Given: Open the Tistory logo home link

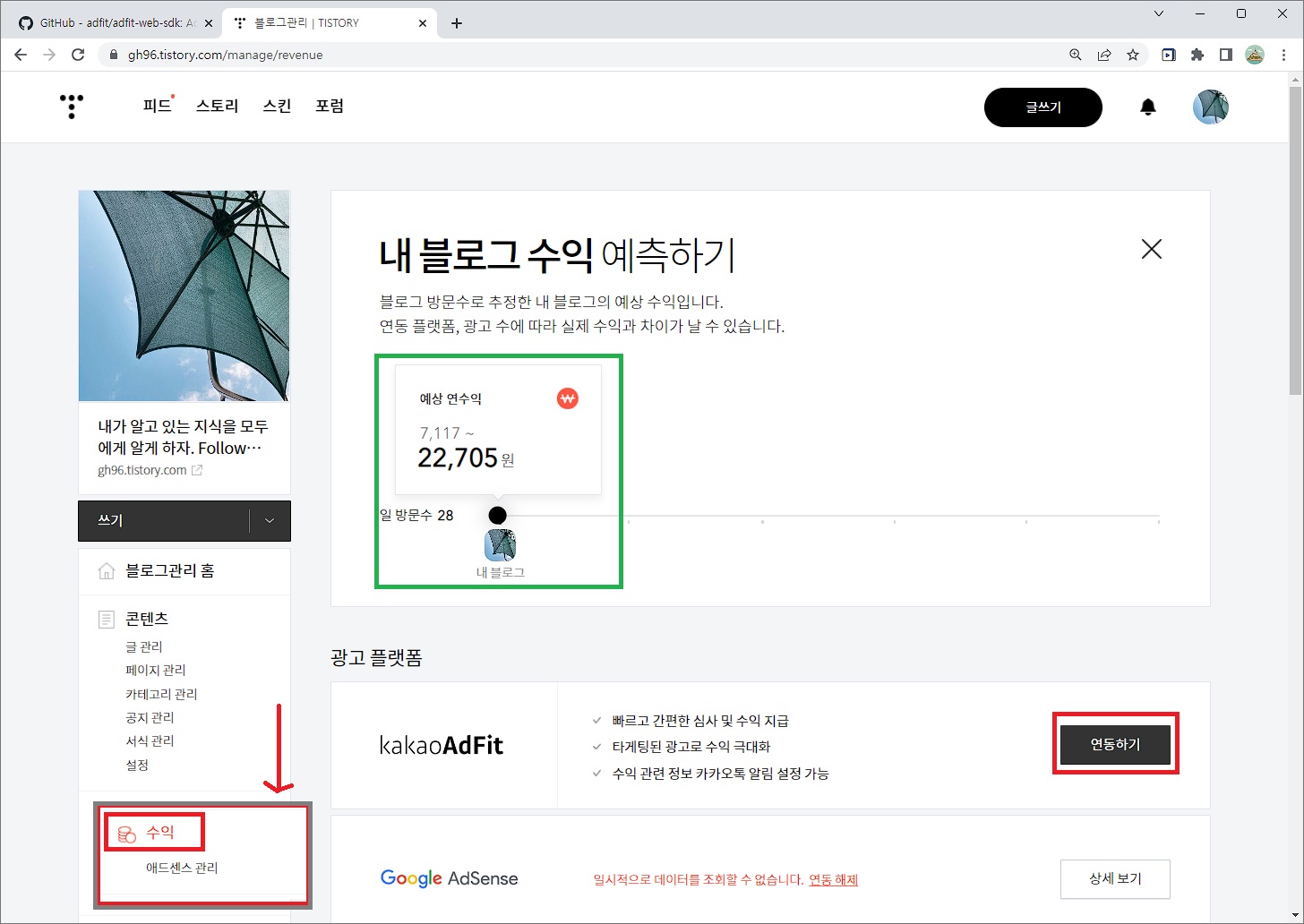Looking at the screenshot, I should pos(71,107).
